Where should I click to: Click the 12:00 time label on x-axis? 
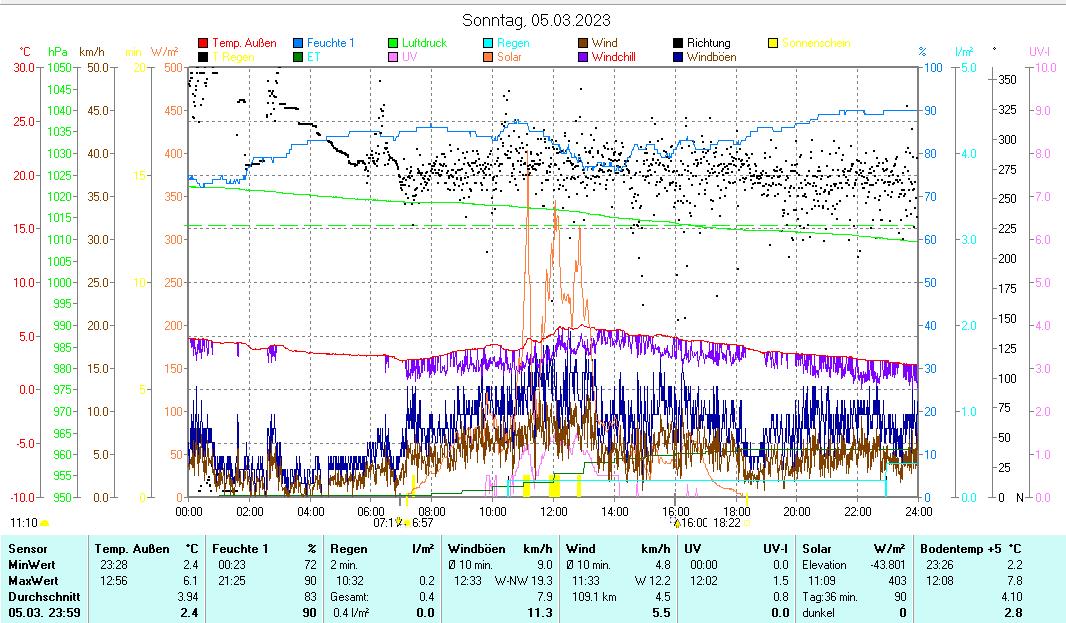pos(554,511)
